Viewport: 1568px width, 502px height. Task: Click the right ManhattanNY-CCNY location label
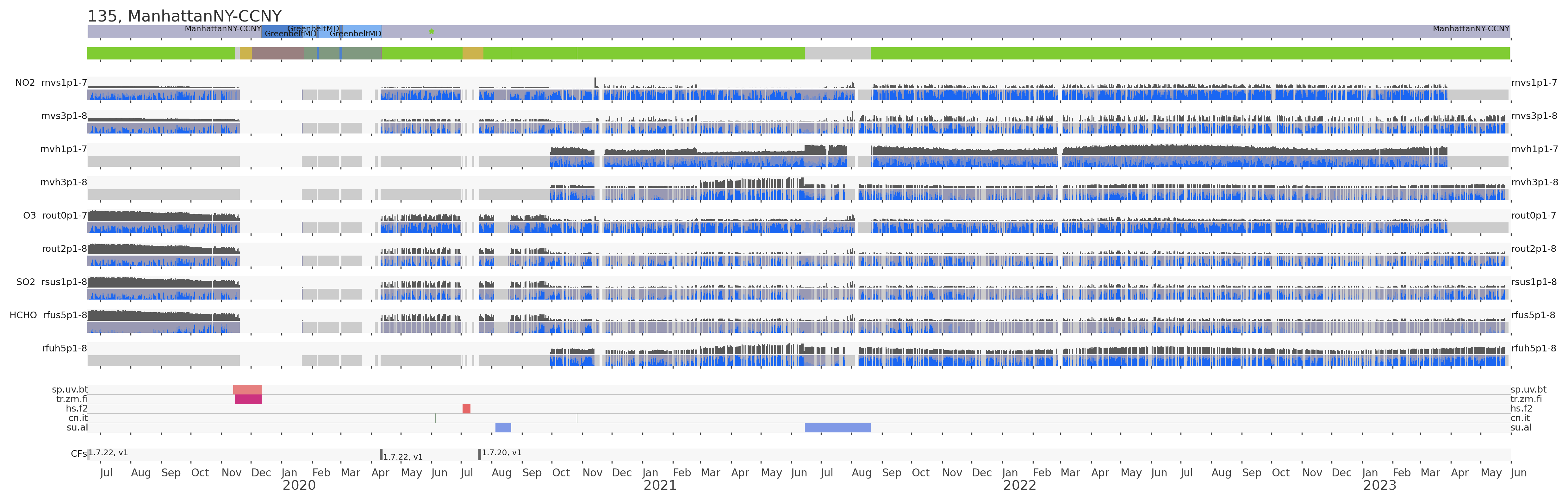point(1471,28)
